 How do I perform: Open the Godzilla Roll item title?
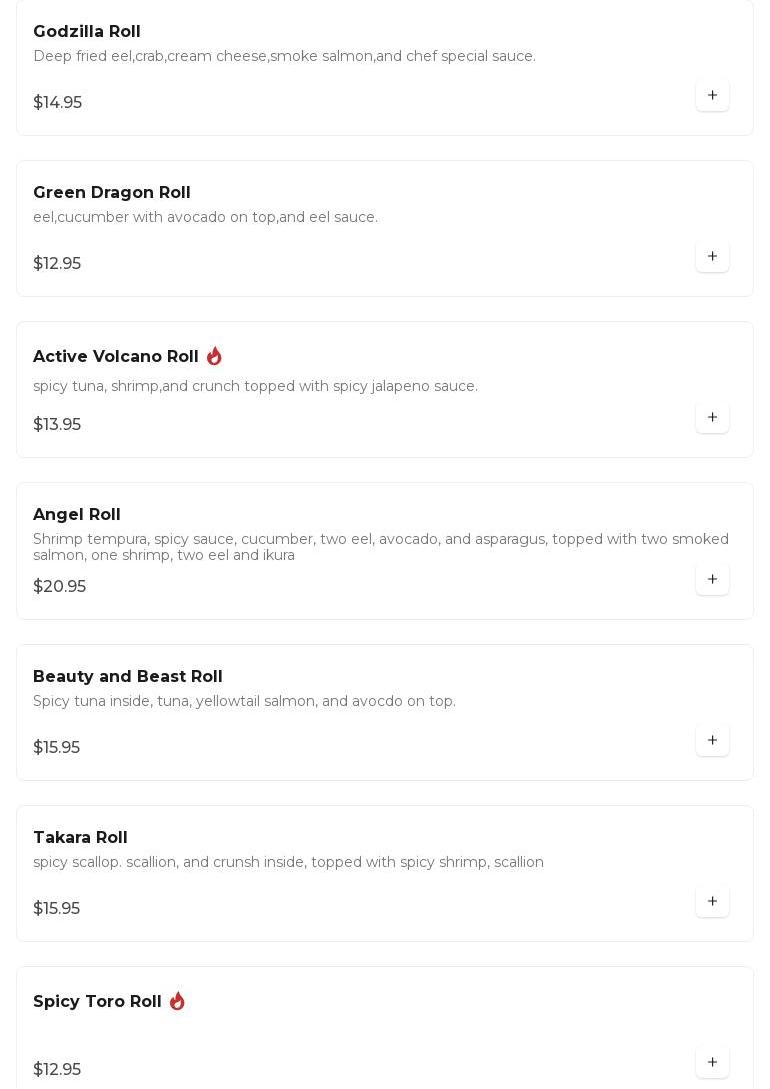[87, 32]
